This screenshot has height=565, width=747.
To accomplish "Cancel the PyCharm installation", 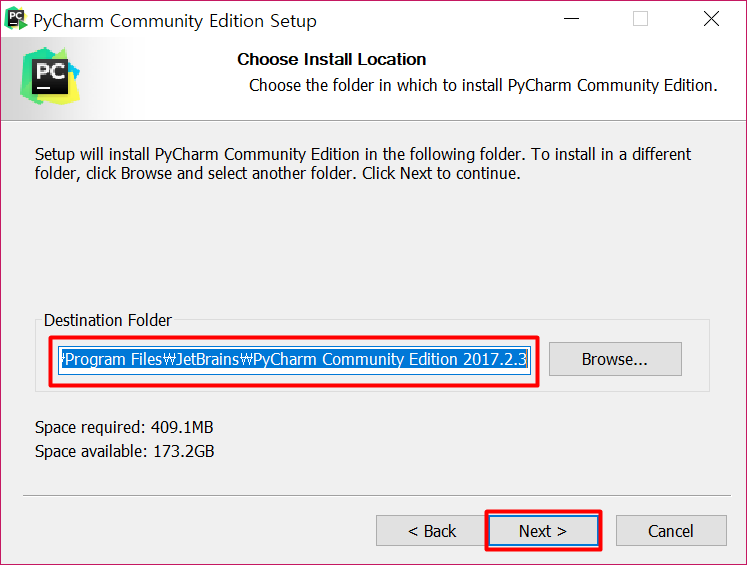I will pos(670,531).
